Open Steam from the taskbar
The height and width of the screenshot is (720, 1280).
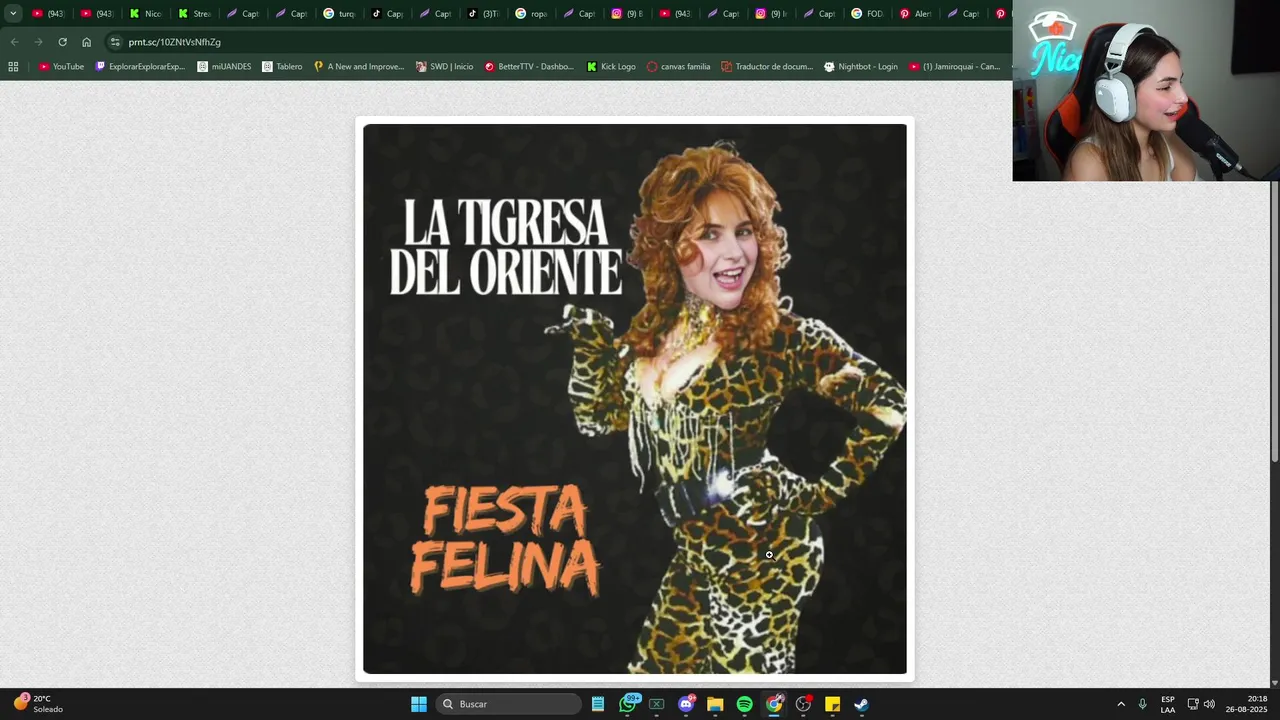(x=861, y=704)
